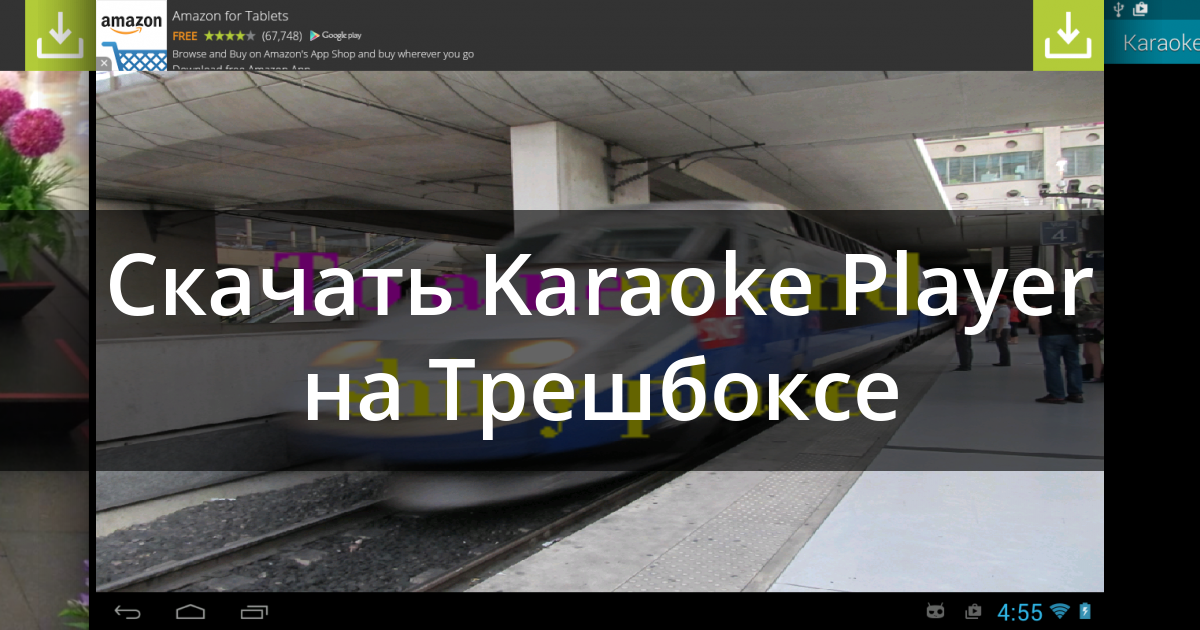This screenshot has width=1200, height=630.
Task: Click the Karaoke app title, right window
Action: [x=1160, y=43]
